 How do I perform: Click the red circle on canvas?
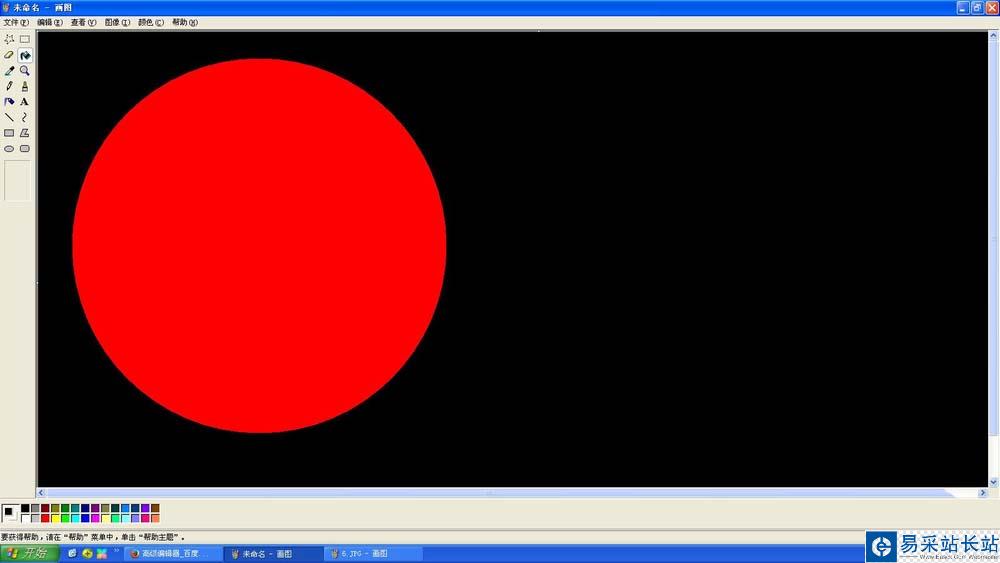(x=259, y=245)
